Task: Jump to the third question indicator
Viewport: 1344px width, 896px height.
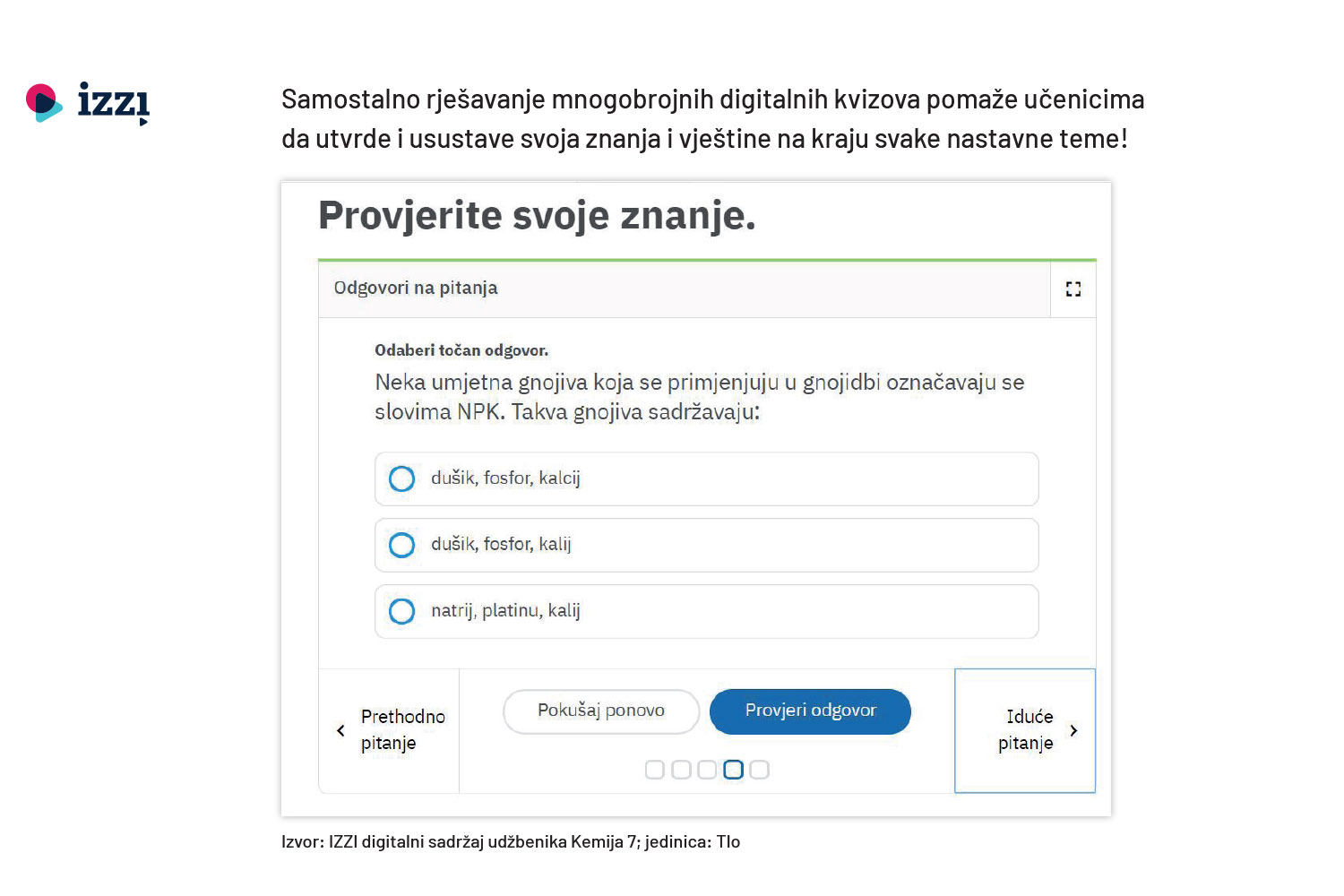Action: 707,770
